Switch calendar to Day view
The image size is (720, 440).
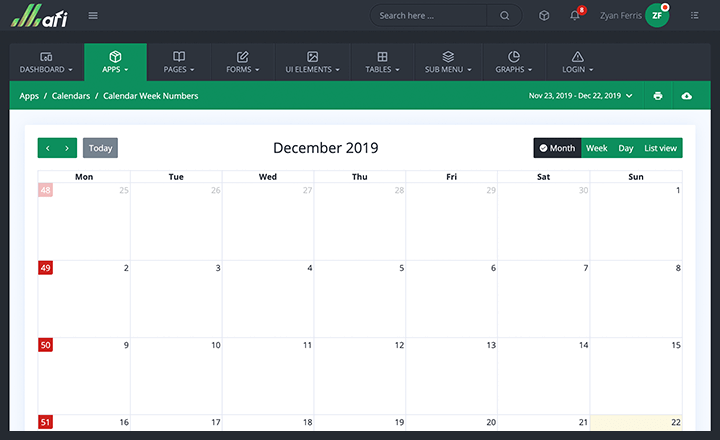[x=626, y=148]
